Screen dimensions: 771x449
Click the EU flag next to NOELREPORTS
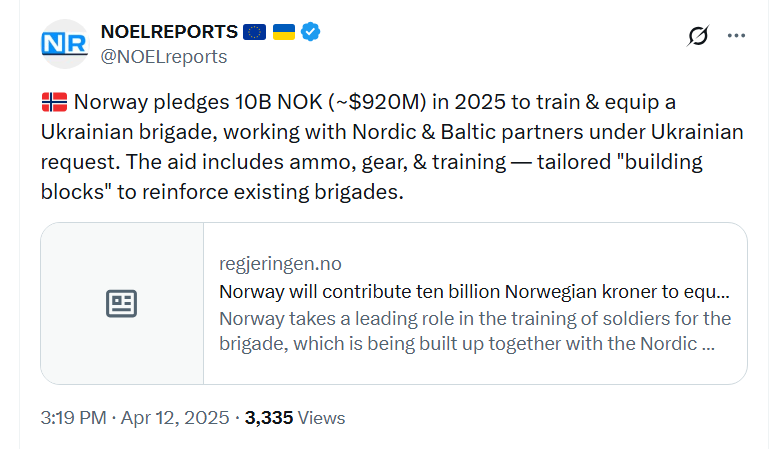pos(254,32)
